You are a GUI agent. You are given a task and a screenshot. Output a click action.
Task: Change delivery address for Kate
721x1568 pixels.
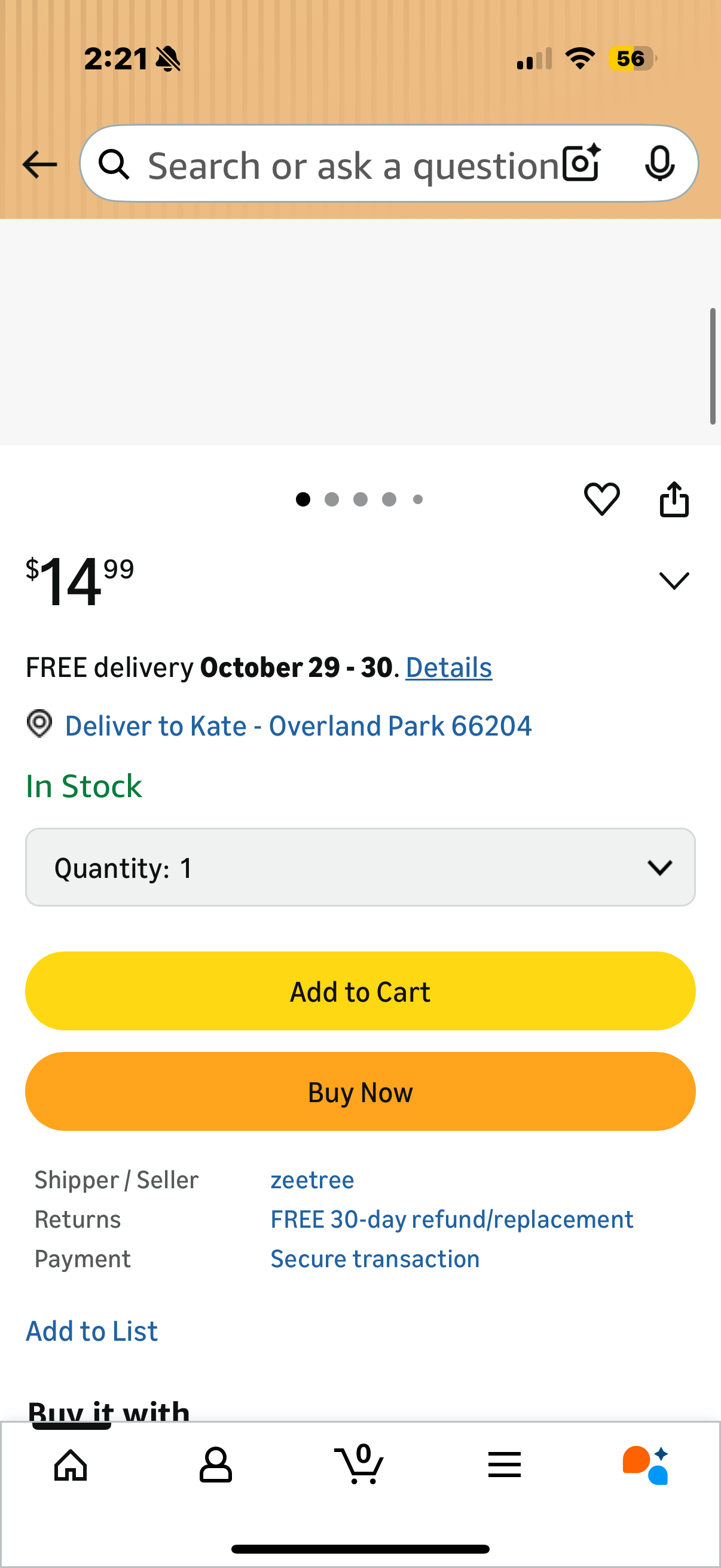[x=298, y=725]
